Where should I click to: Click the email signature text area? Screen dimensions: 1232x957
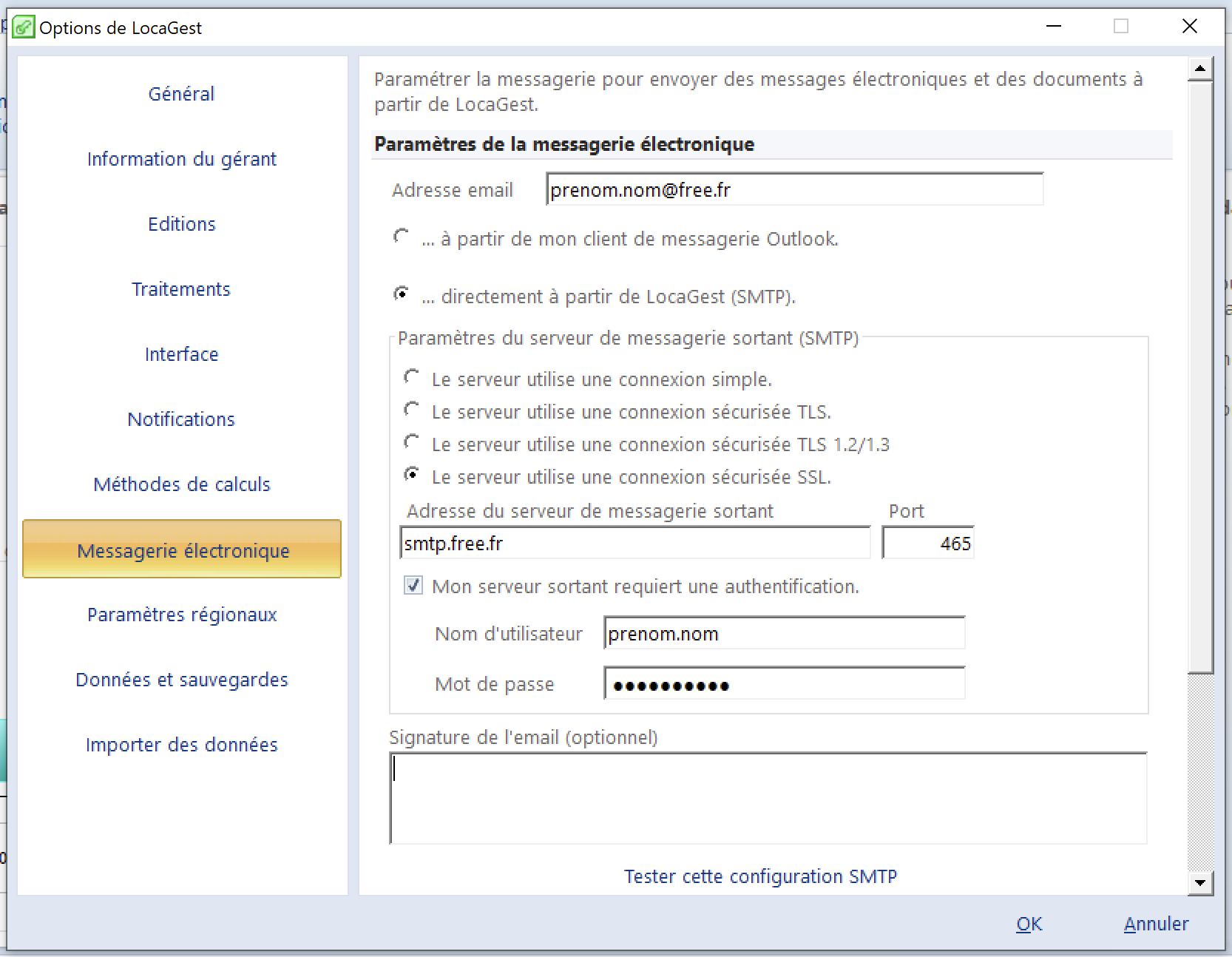(768, 798)
